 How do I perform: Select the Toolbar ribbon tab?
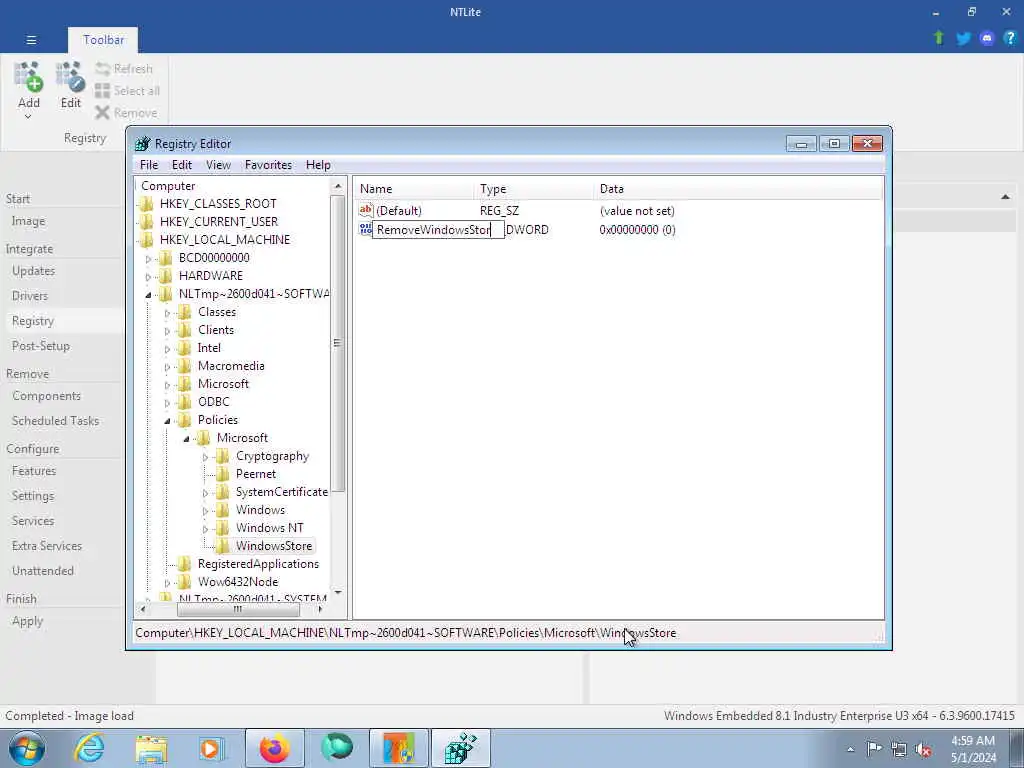(x=103, y=40)
